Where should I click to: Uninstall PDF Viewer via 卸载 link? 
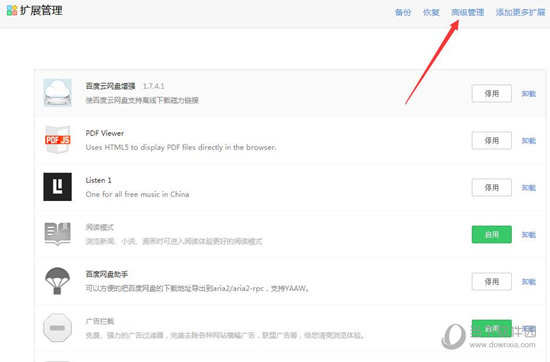[x=529, y=140]
